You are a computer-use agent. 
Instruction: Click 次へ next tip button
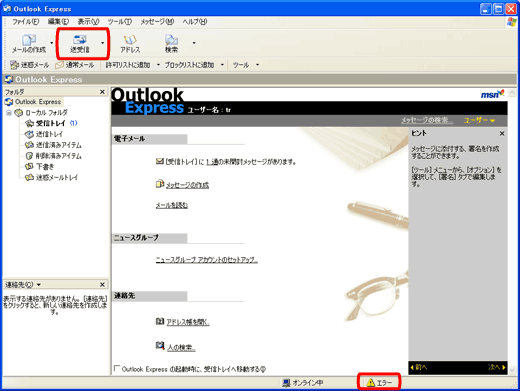click(497, 367)
